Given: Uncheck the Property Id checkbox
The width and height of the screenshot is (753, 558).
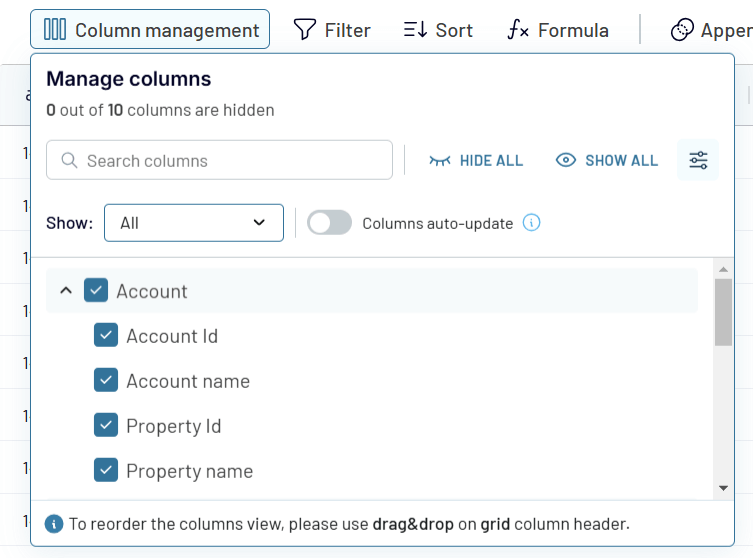Looking at the screenshot, I should [106, 425].
